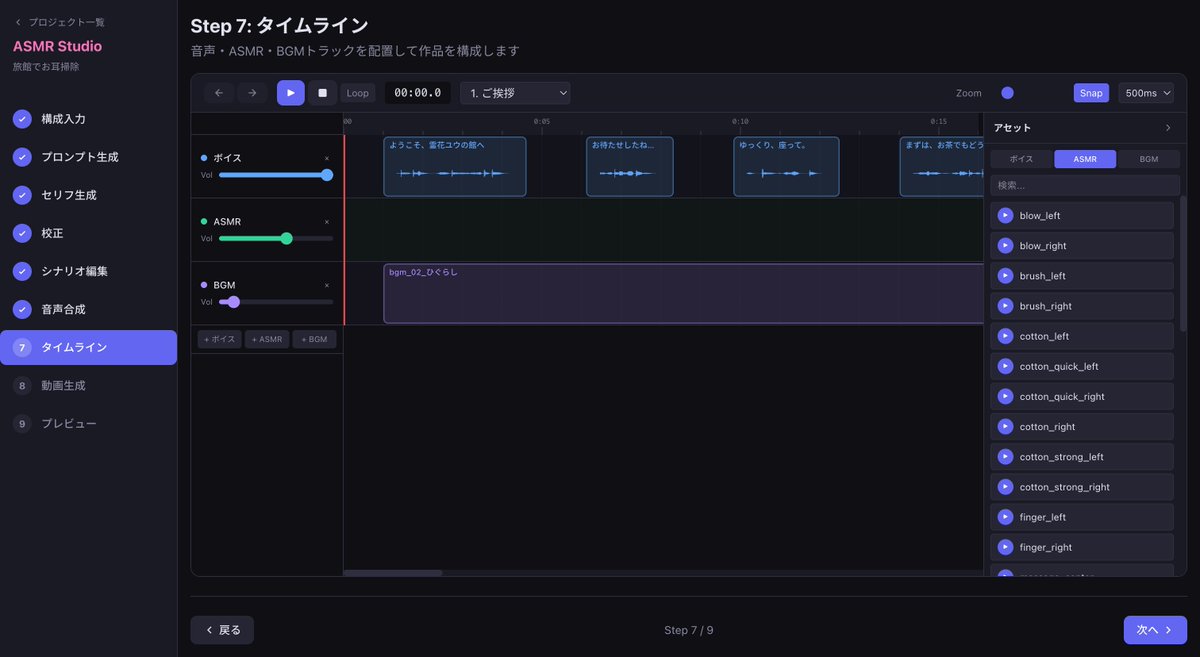Switch to the BGM asset tab
1200x657 pixels.
tap(1148, 158)
